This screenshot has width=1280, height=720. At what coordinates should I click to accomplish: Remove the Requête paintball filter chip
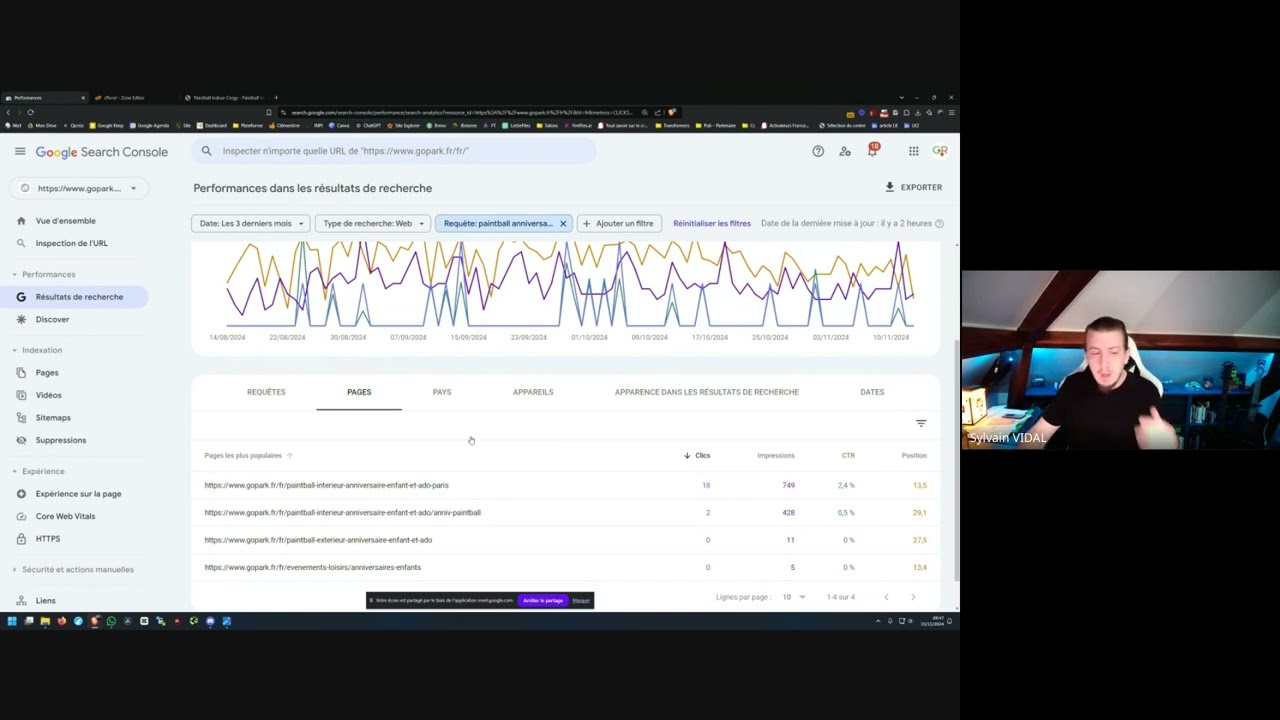563,223
